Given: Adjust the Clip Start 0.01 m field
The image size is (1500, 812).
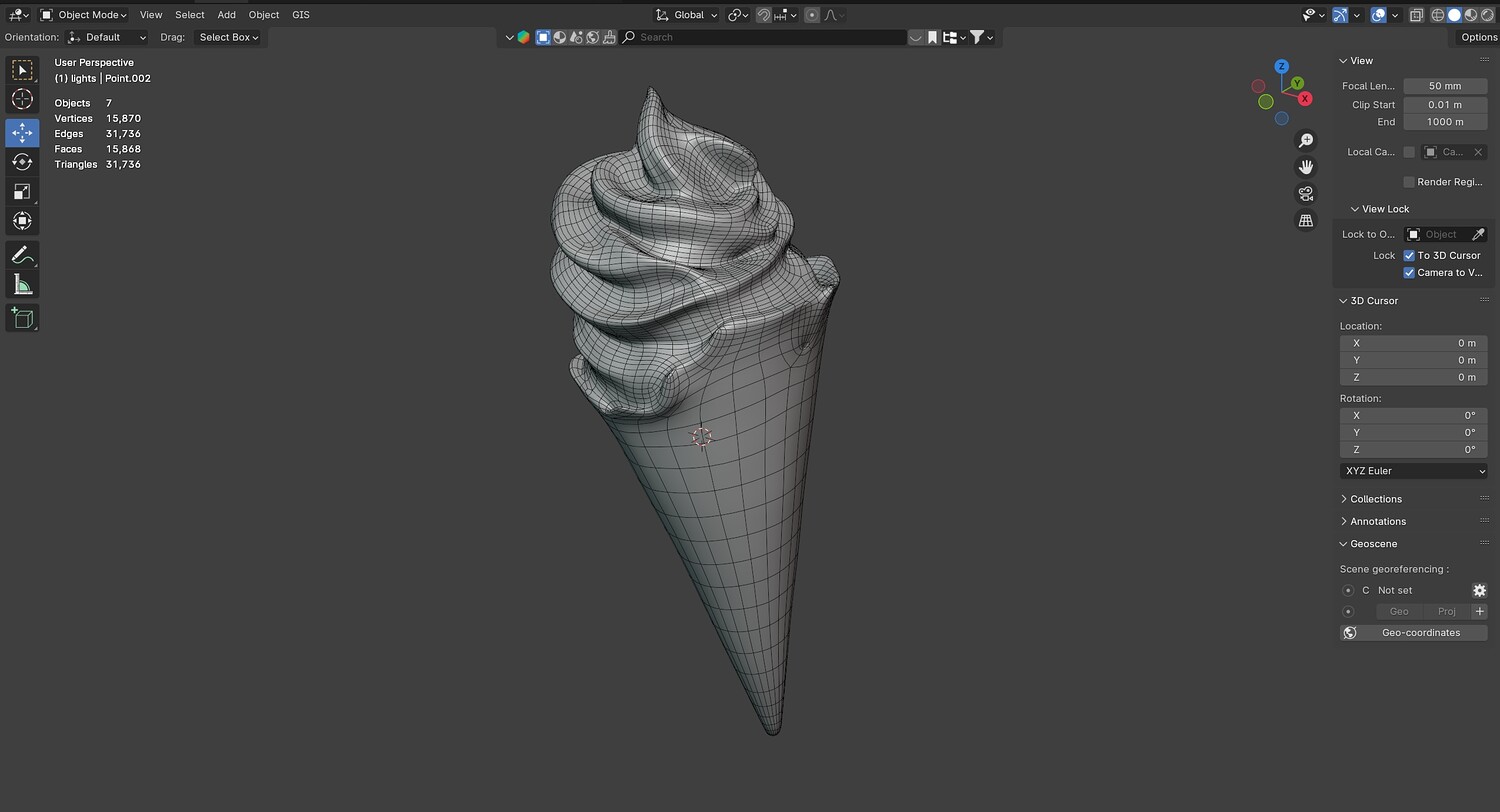Looking at the screenshot, I should 1445,104.
